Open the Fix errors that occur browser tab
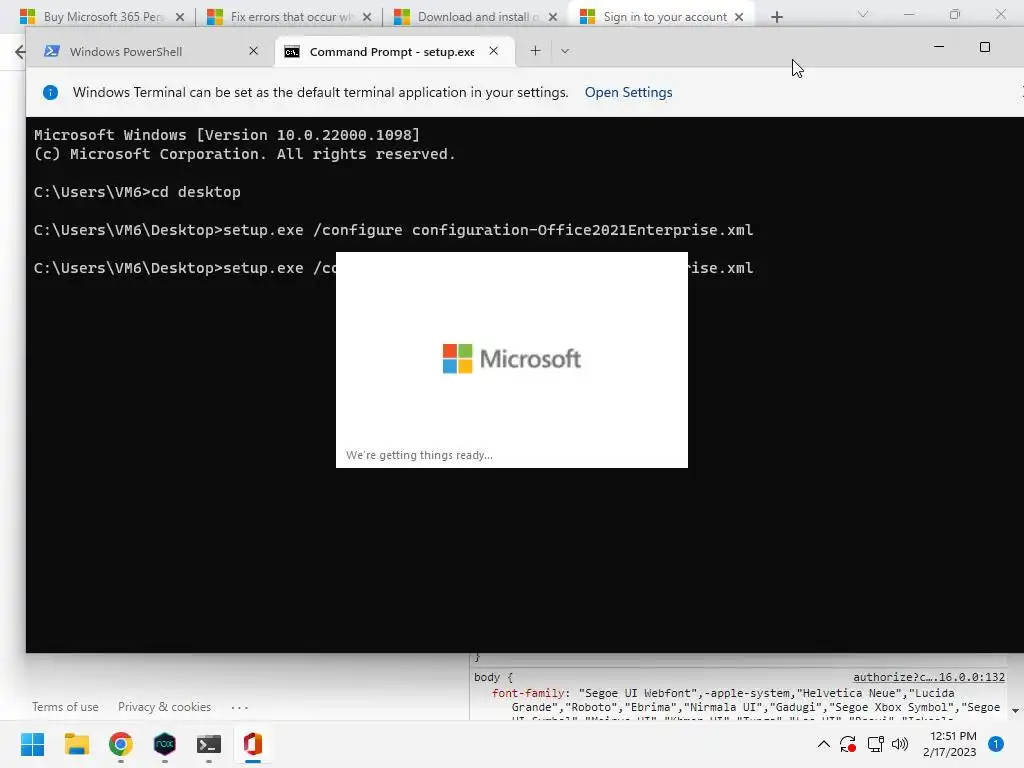The image size is (1024, 768). coord(289,17)
